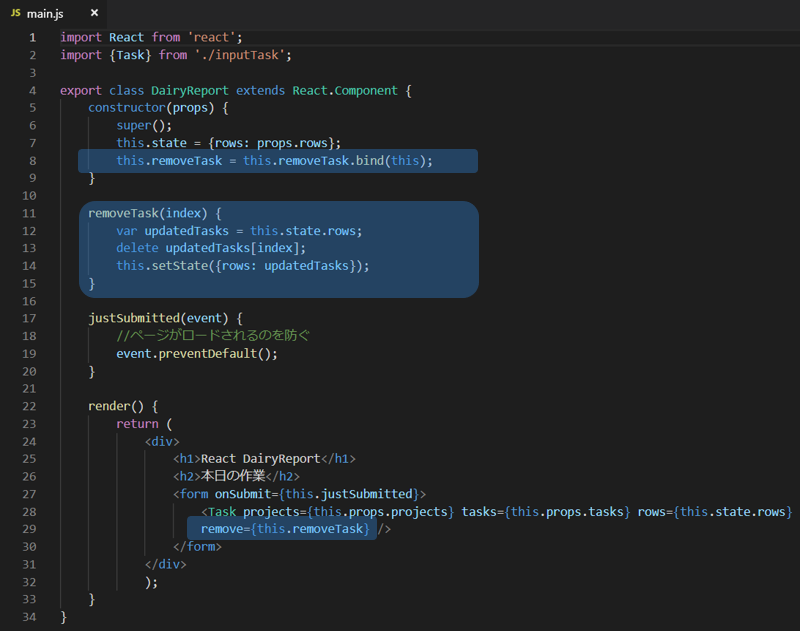800x631 pixels.
Task: Click var updatedTasks declaration line
Action: (239, 231)
